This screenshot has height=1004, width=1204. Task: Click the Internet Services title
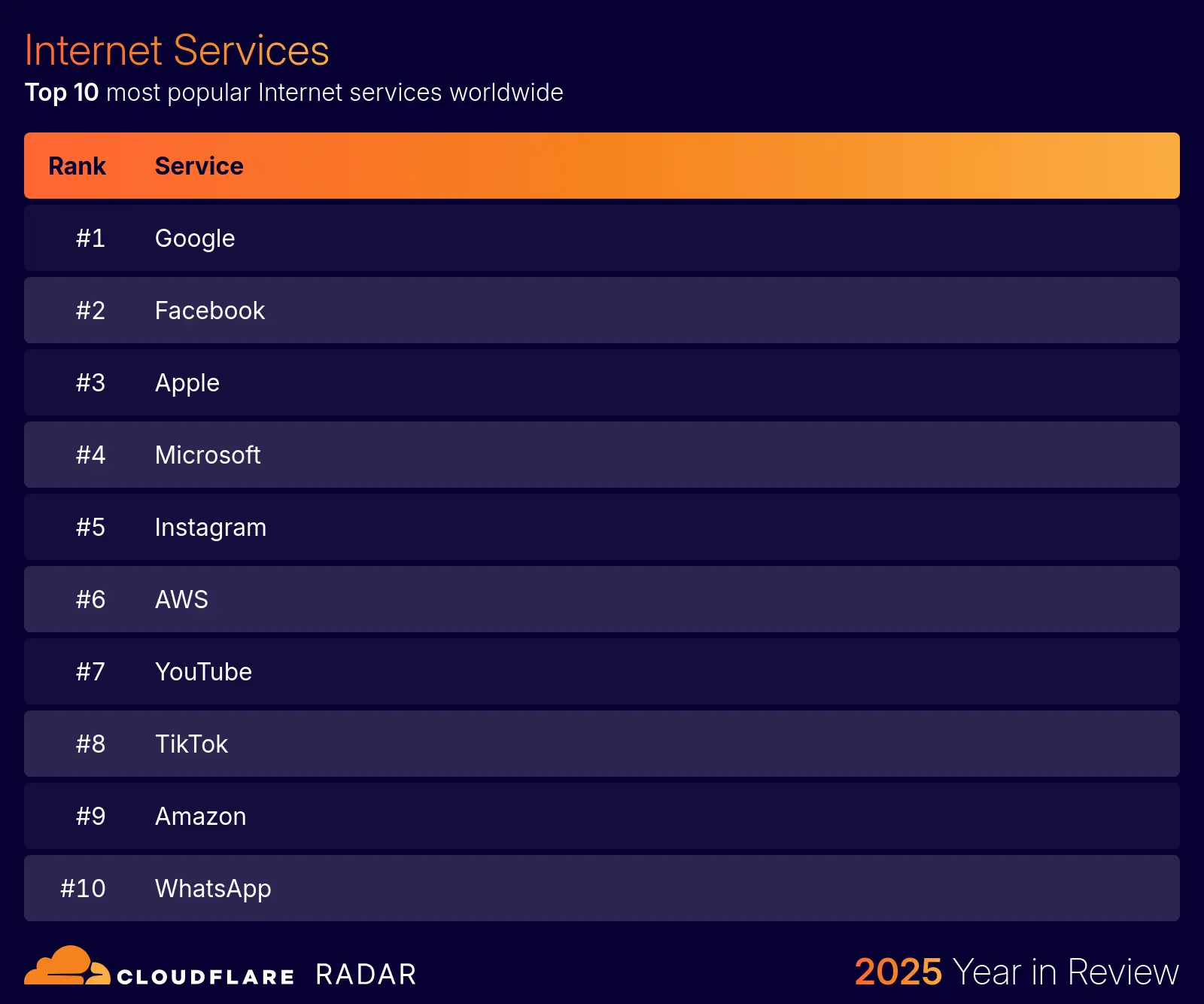[x=177, y=50]
